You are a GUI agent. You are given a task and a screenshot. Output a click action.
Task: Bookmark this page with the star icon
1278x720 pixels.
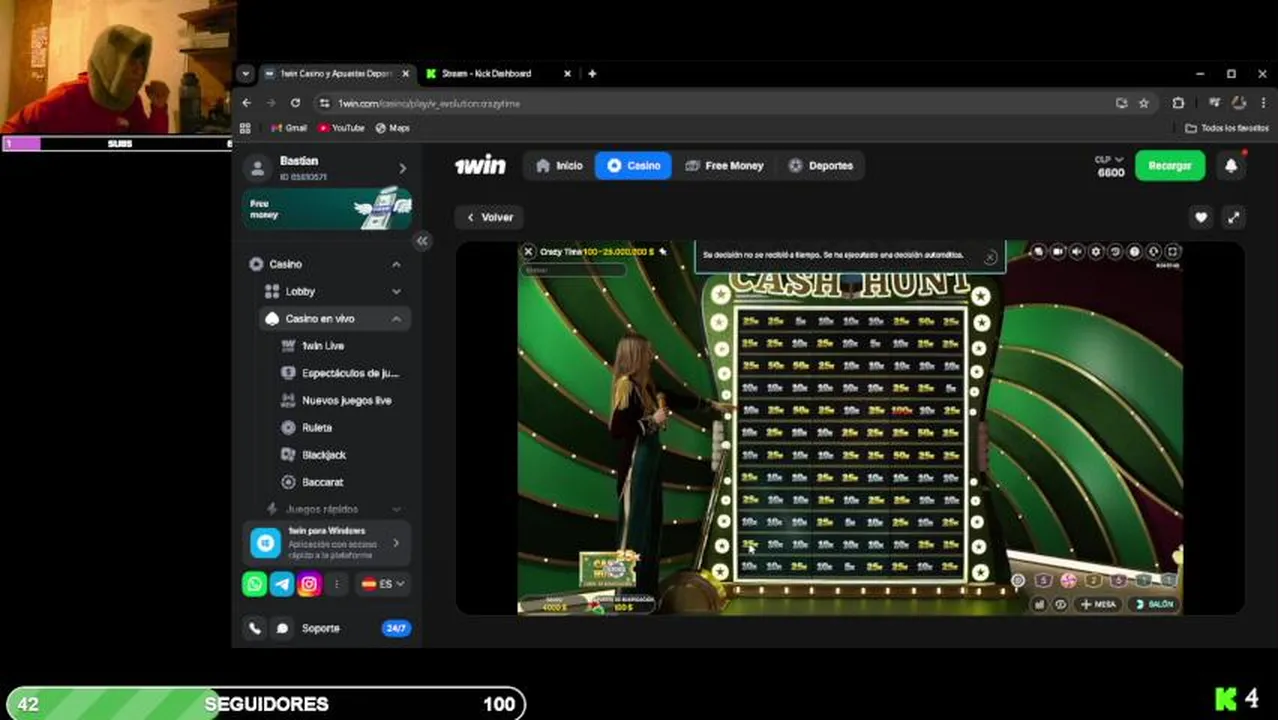click(1144, 103)
